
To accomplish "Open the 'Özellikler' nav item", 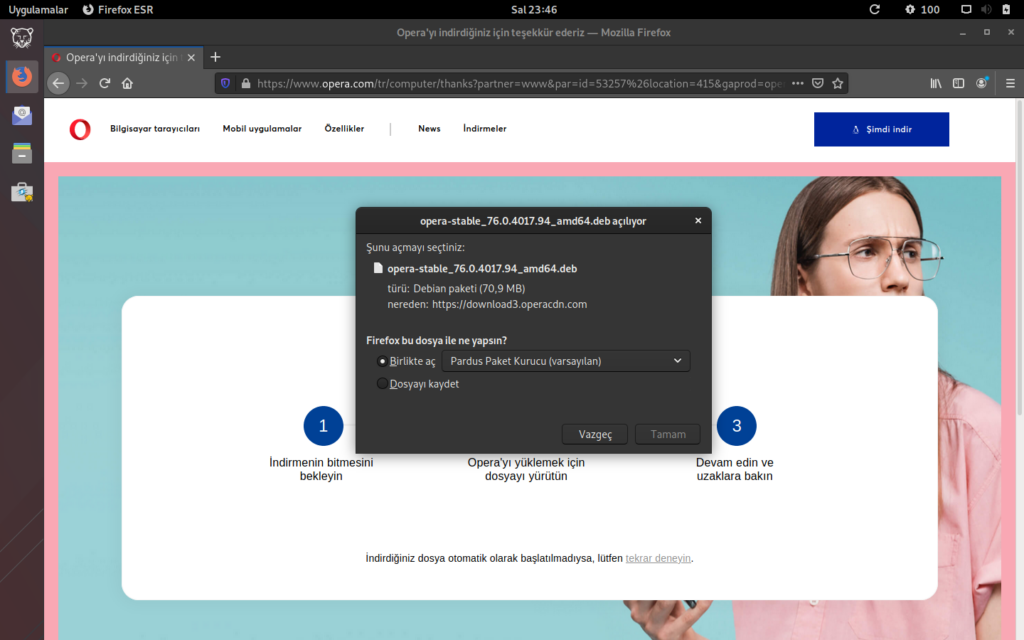I will (x=344, y=129).
